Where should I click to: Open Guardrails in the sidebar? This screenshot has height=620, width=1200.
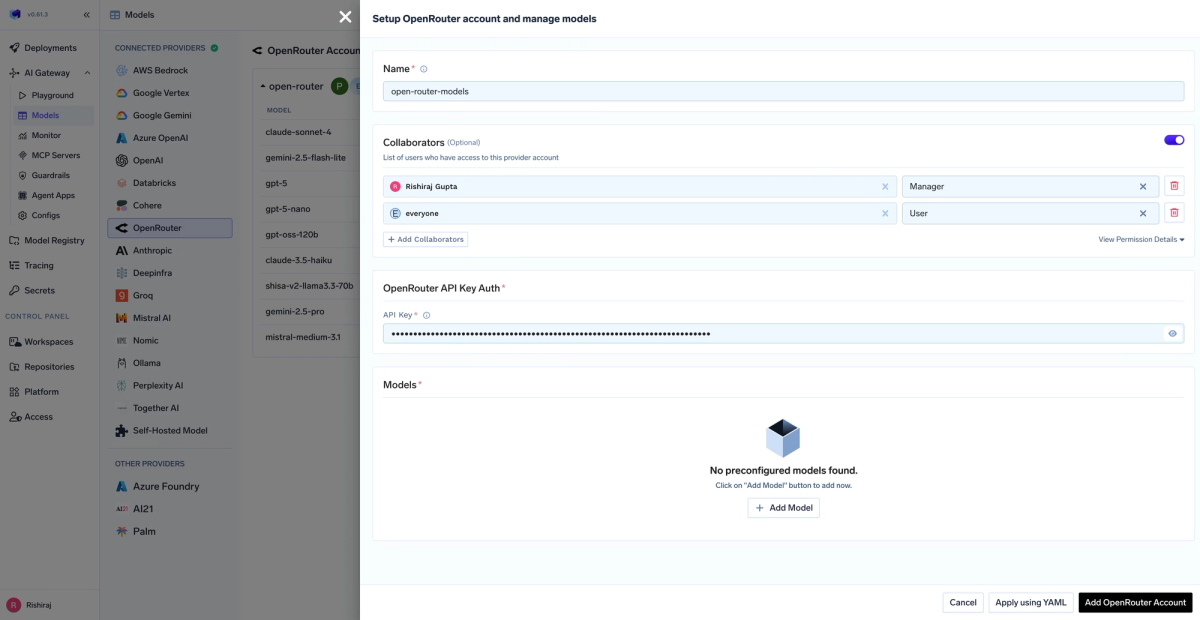coord(50,175)
